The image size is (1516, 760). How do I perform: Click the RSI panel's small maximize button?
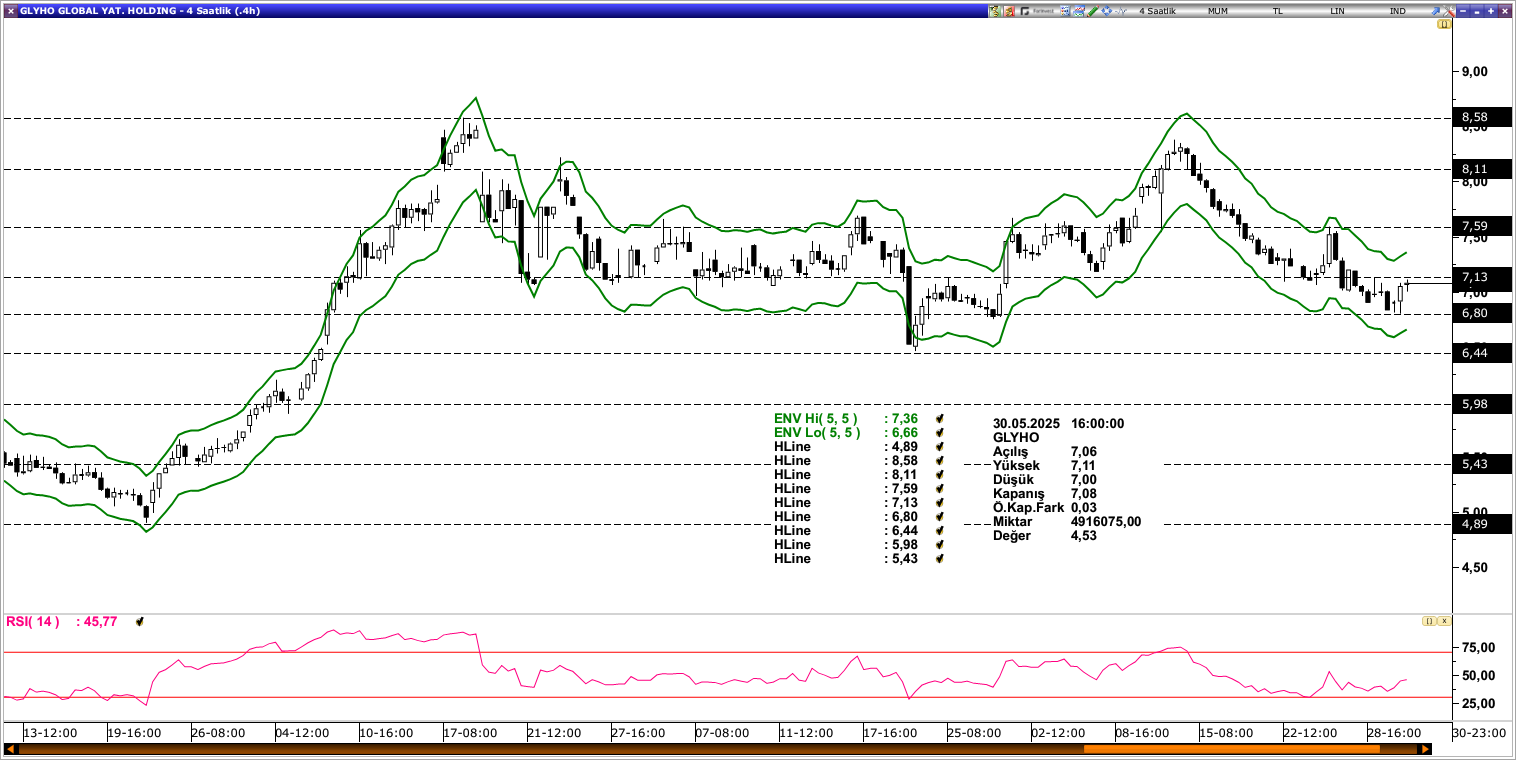[x=1430, y=621]
